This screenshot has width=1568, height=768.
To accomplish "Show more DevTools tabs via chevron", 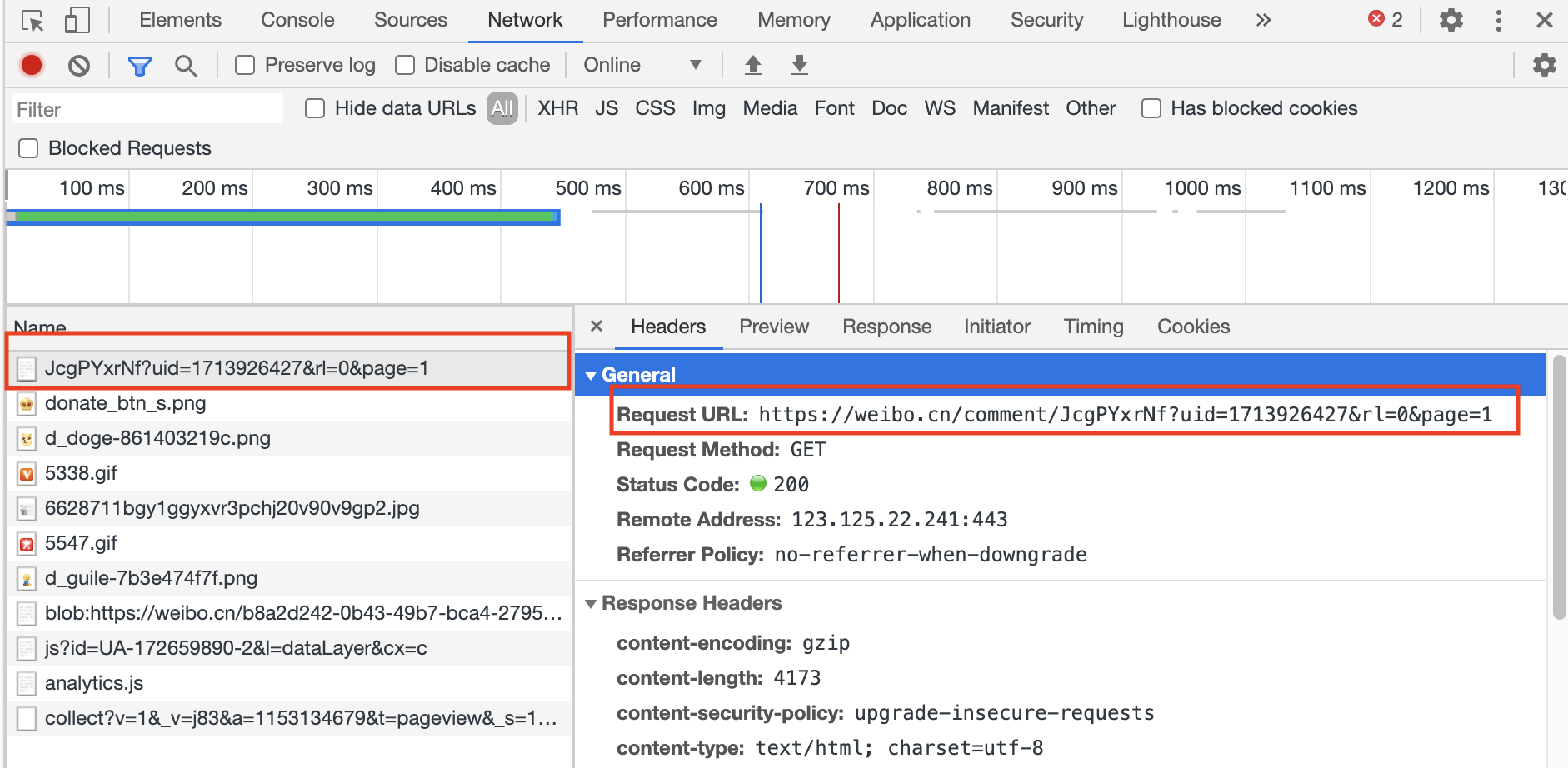I will click(1264, 20).
